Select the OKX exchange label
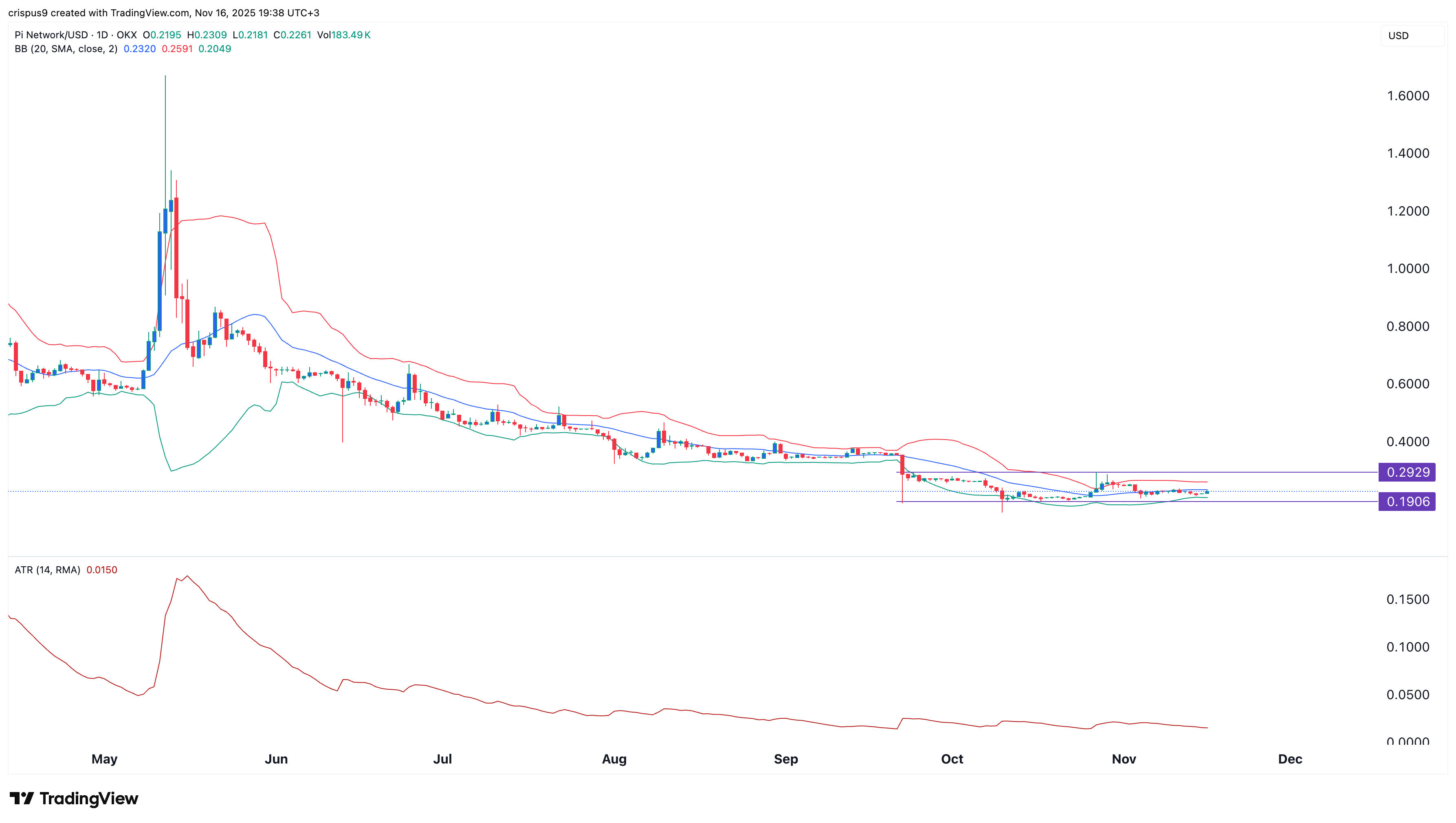Image resolution: width=1456 pixels, height=823 pixels. click(x=127, y=35)
